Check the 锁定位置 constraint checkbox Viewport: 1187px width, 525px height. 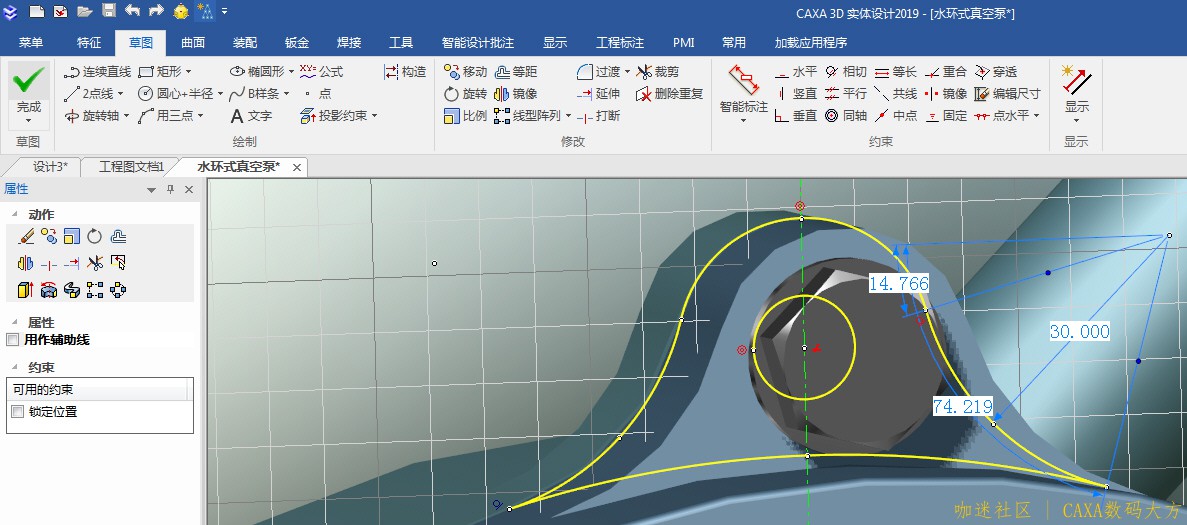point(17,412)
